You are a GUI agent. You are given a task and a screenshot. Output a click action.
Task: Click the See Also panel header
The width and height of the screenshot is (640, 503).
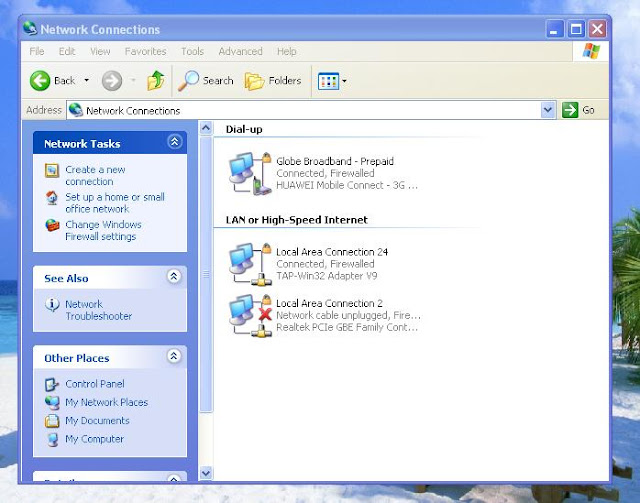click(110, 278)
